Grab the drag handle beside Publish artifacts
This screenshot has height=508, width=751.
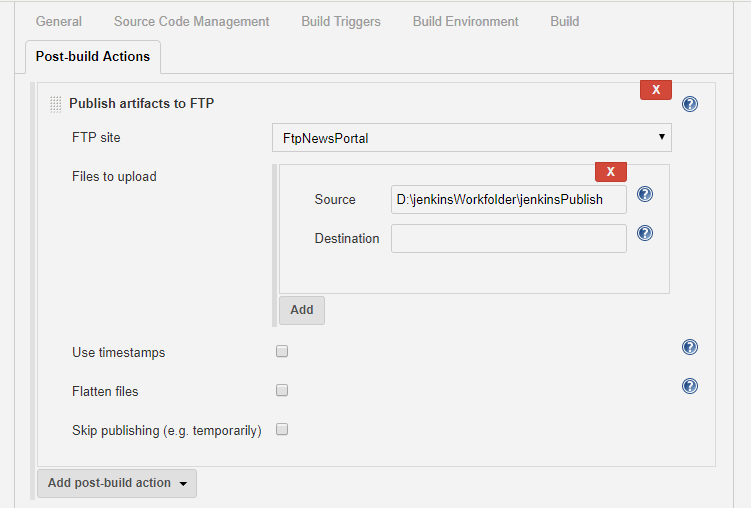point(56,104)
